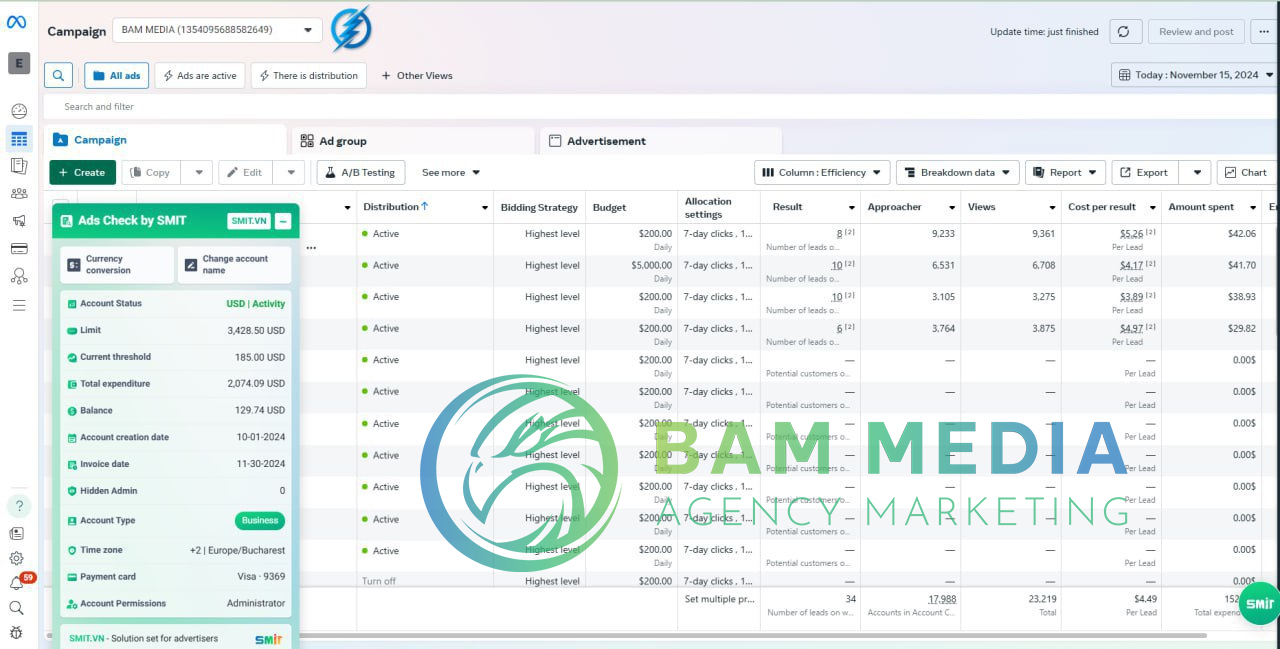Open the See more dropdown

coord(451,173)
